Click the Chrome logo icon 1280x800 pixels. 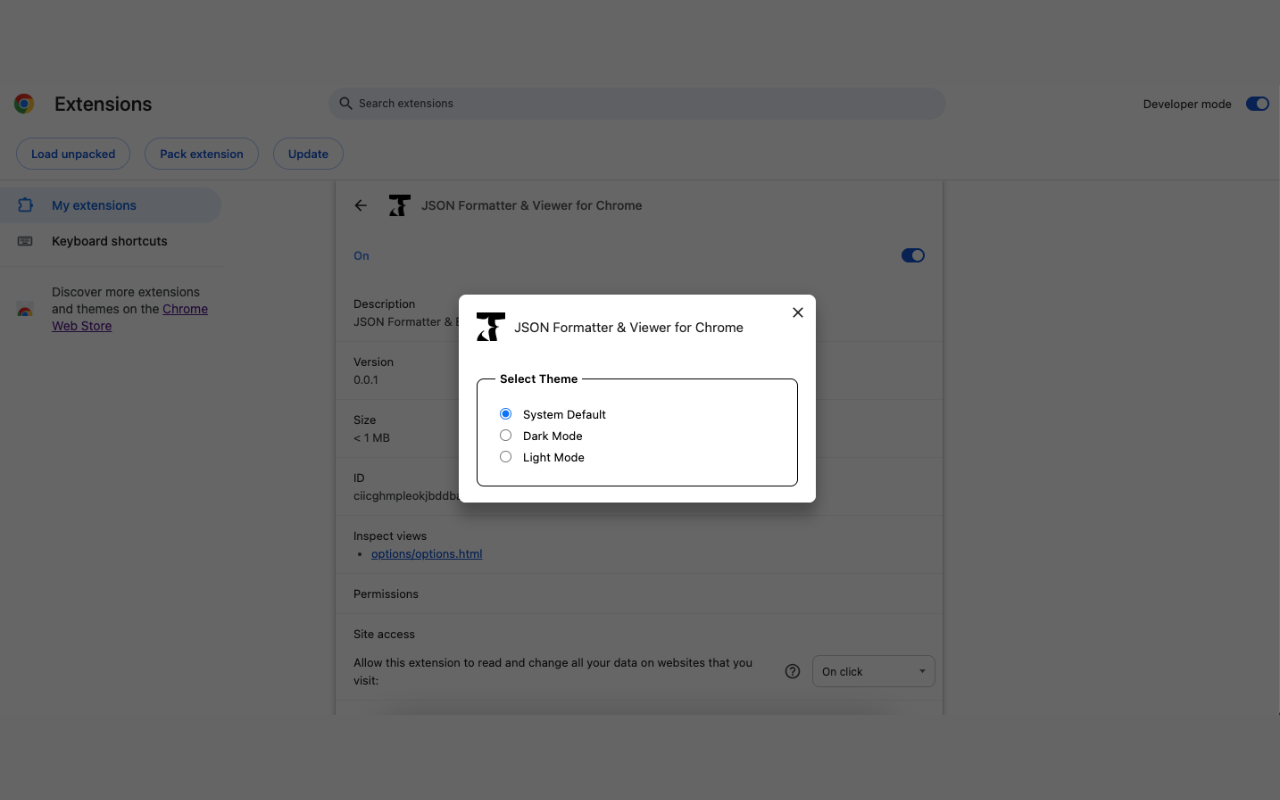pos(23,103)
